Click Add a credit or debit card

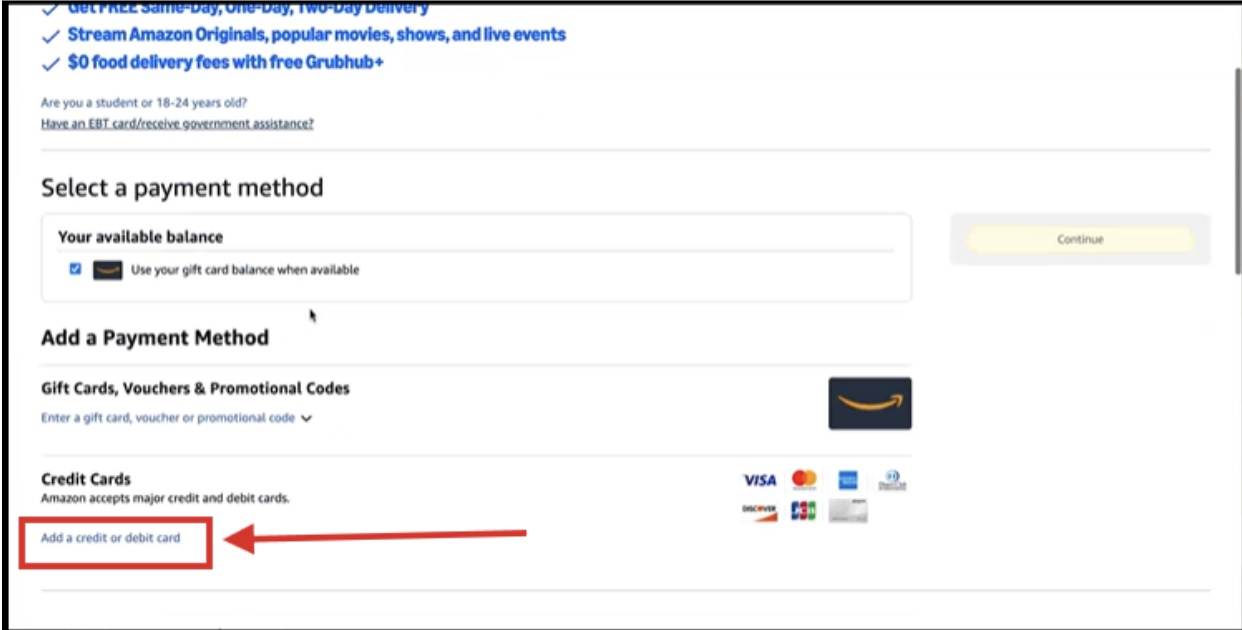pos(111,538)
